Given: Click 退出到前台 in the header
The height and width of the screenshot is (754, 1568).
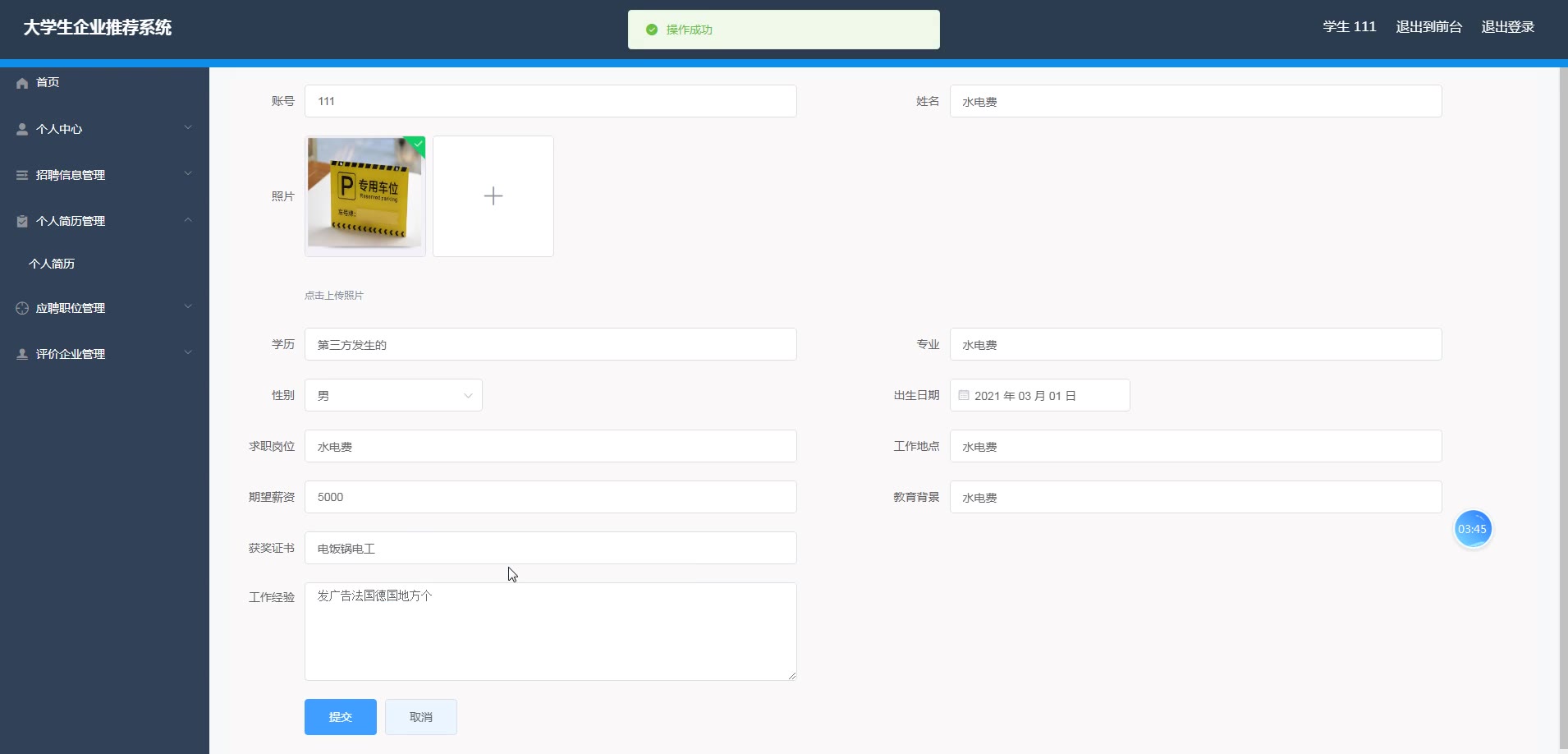Looking at the screenshot, I should [1429, 27].
